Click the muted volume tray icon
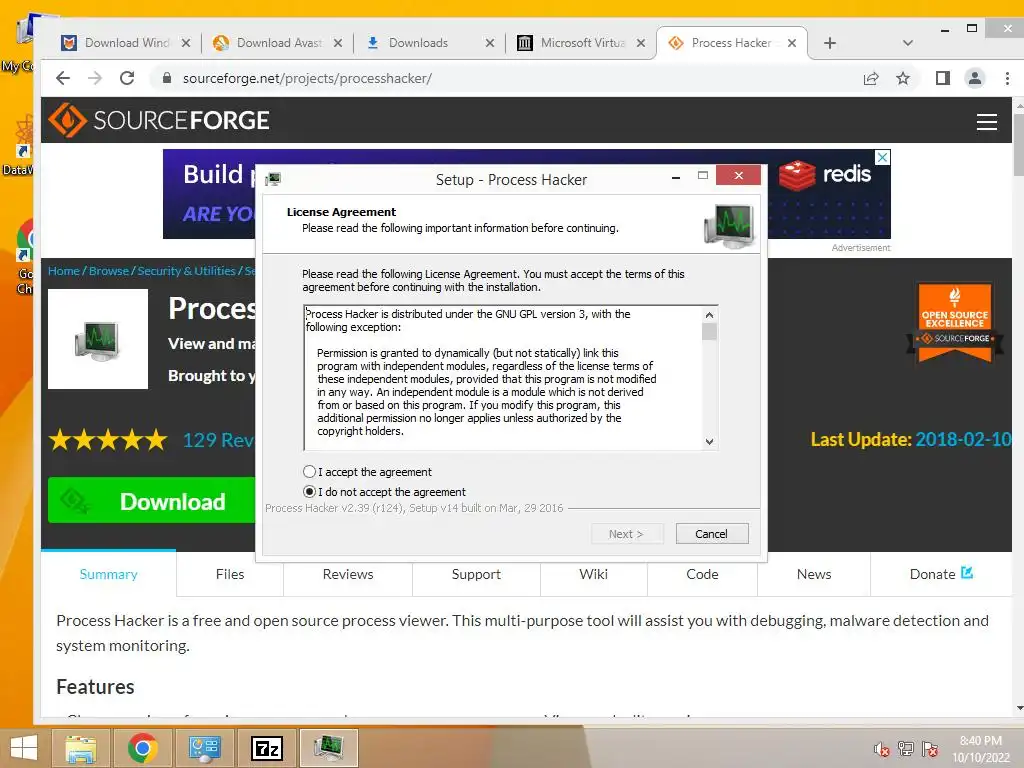 (882, 749)
